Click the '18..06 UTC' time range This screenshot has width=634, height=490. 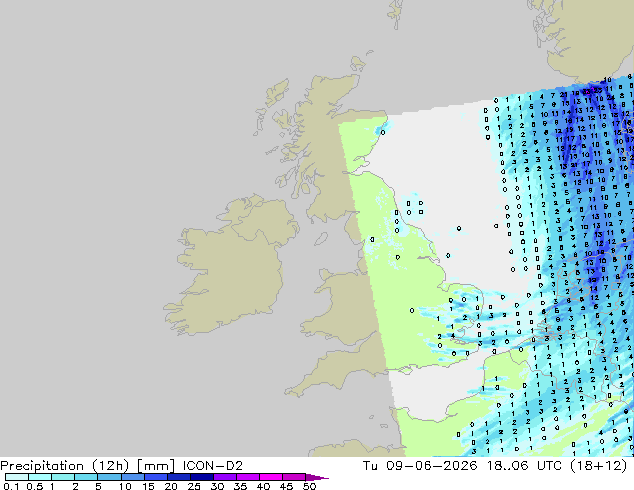[524, 466]
